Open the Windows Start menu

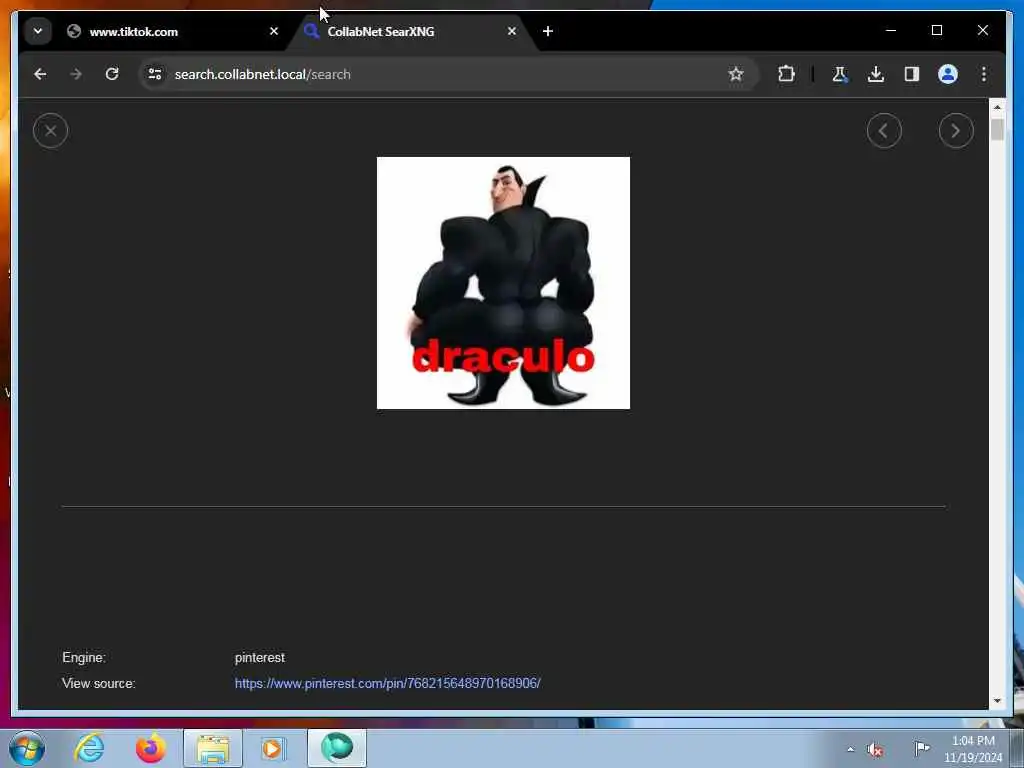click(27, 748)
